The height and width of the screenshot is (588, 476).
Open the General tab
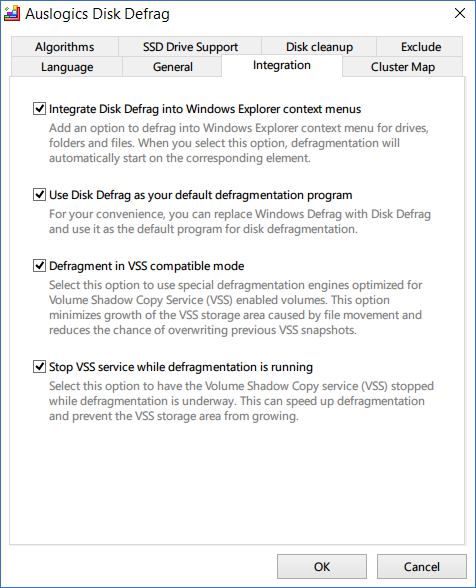point(173,67)
